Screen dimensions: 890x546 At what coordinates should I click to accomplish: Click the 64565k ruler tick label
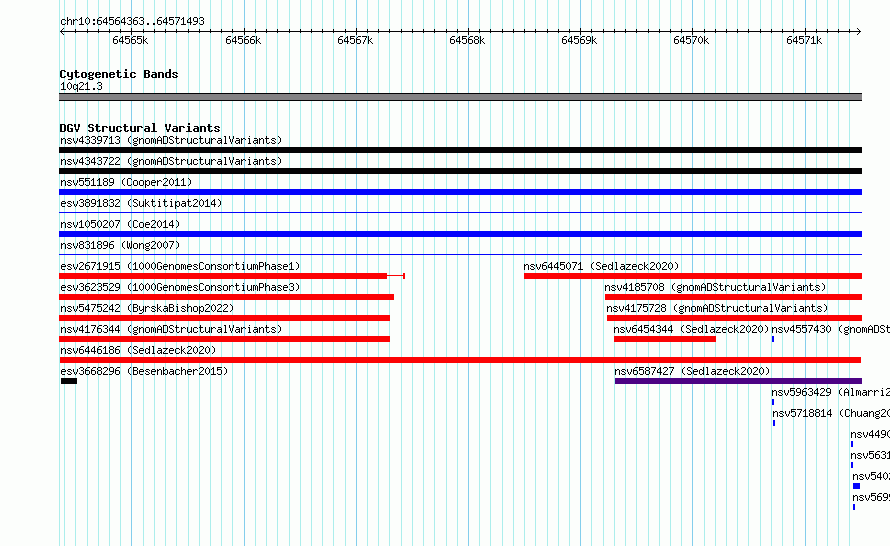[x=130, y=40]
